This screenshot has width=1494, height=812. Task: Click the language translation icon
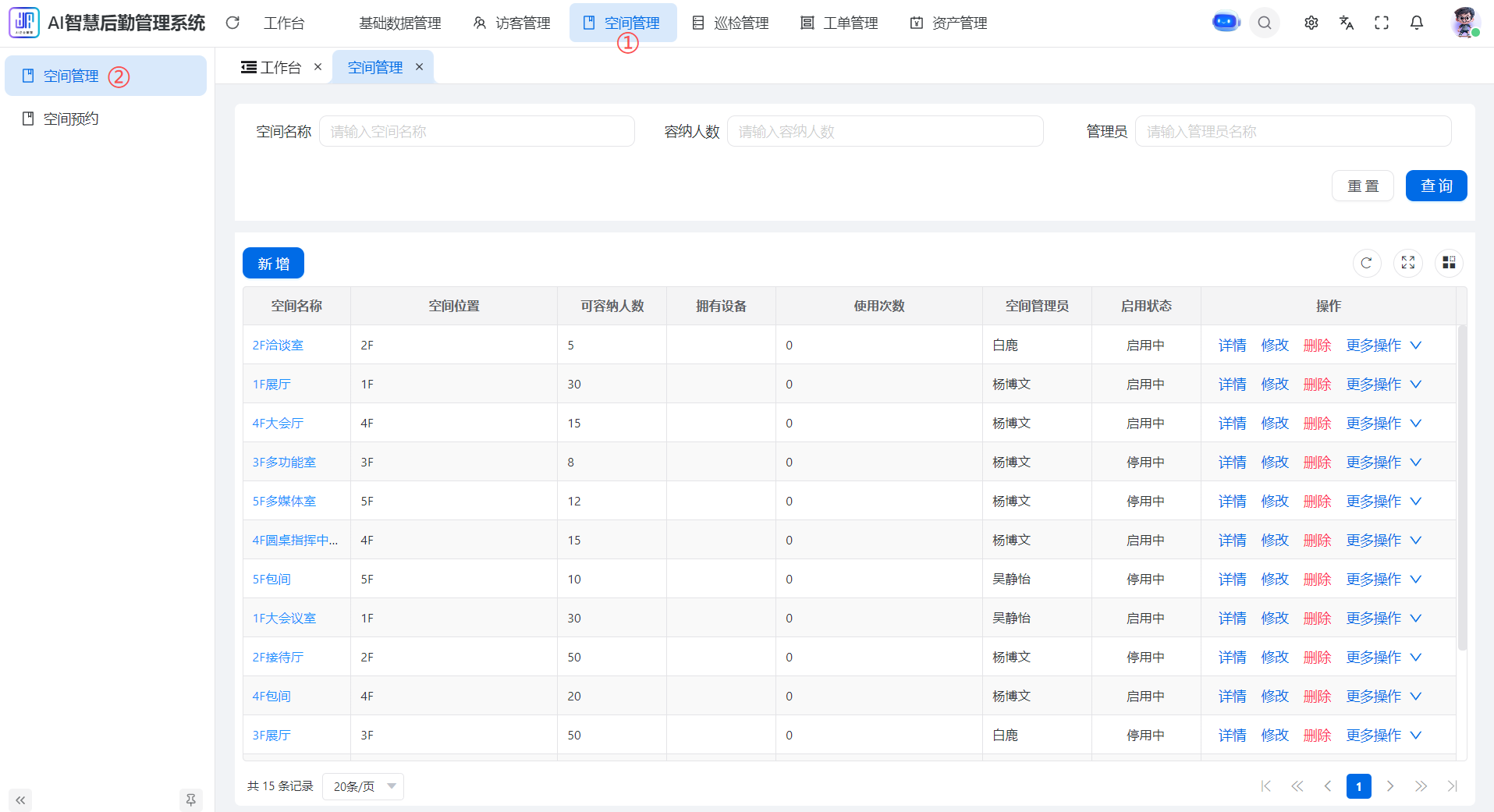[1346, 23]
